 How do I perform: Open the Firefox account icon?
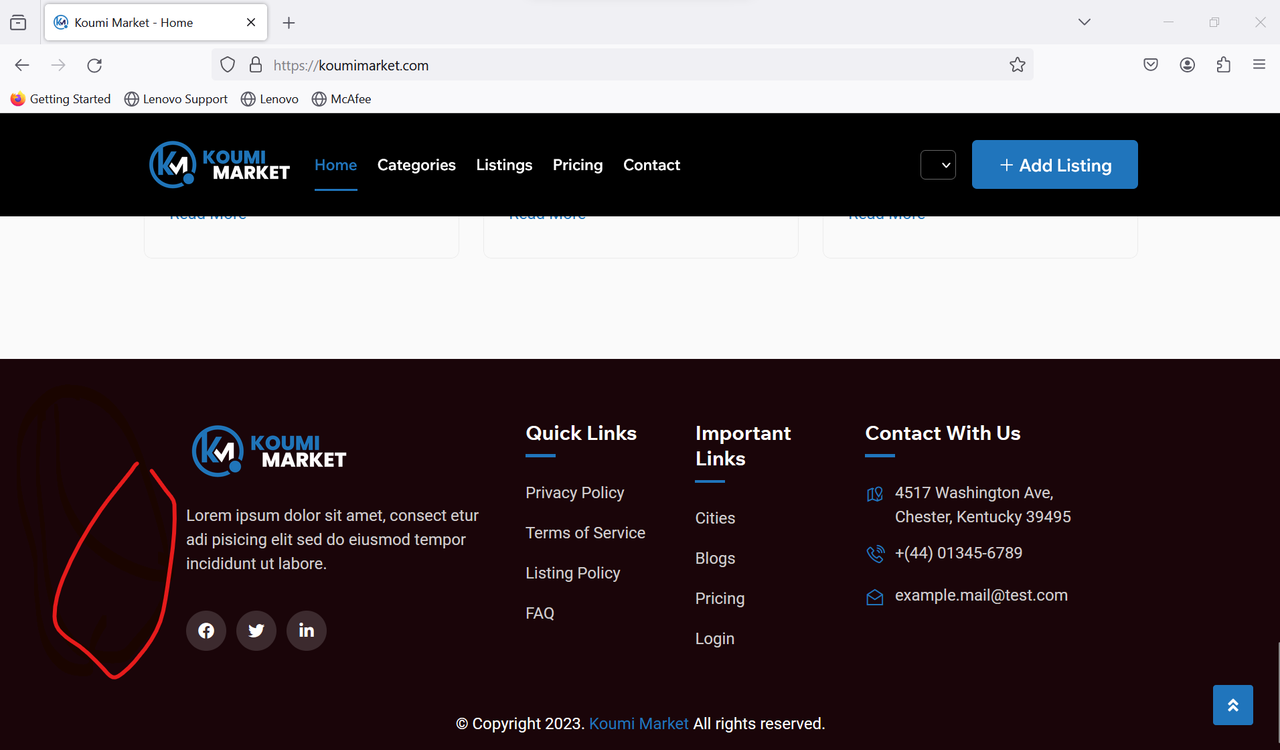[x=1187, y=64]
